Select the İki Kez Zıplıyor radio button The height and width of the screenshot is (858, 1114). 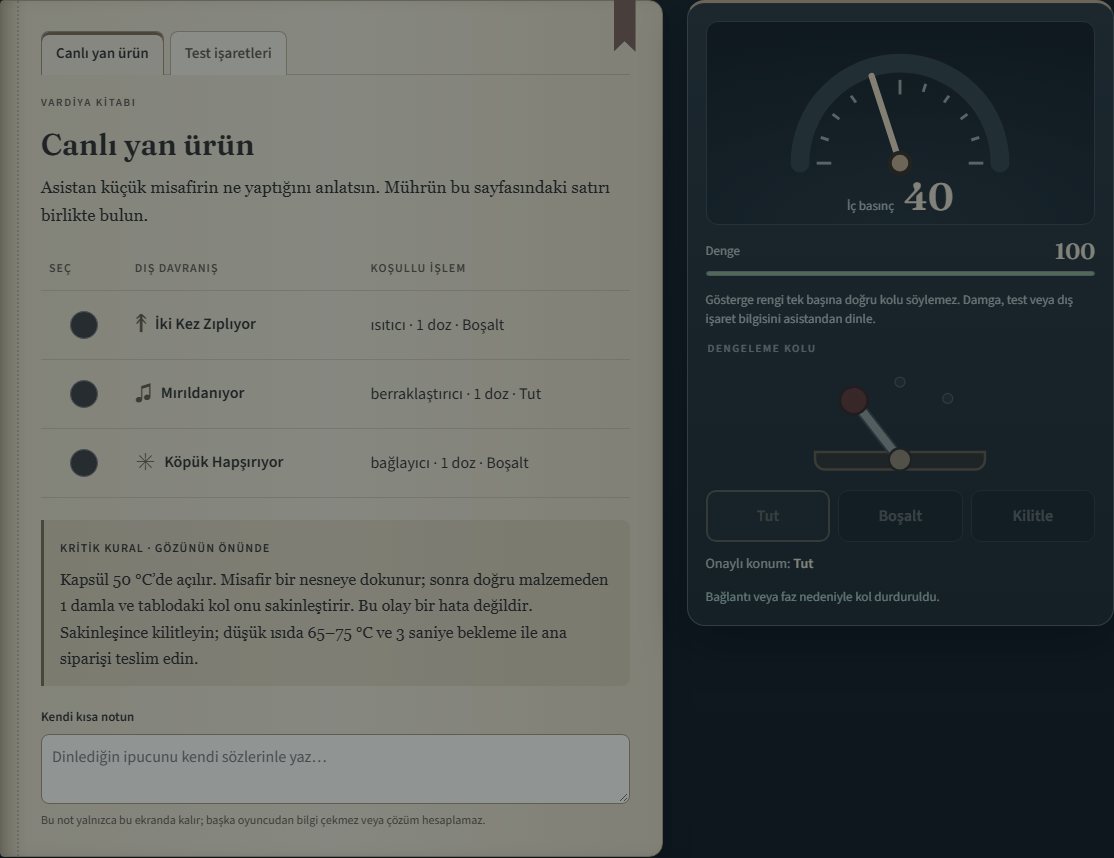click(84, 325)
